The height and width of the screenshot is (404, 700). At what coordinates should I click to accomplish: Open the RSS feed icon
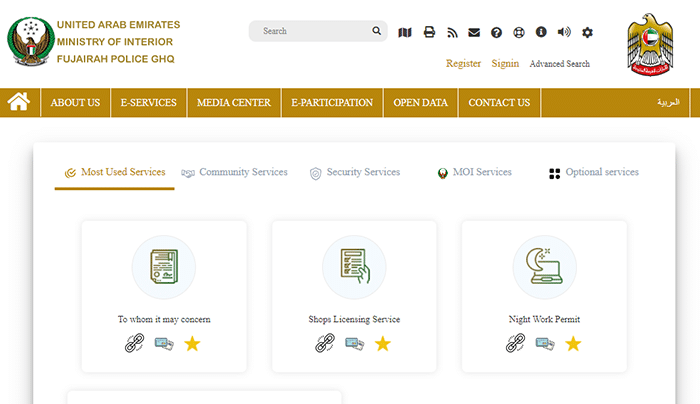point(452,32)
